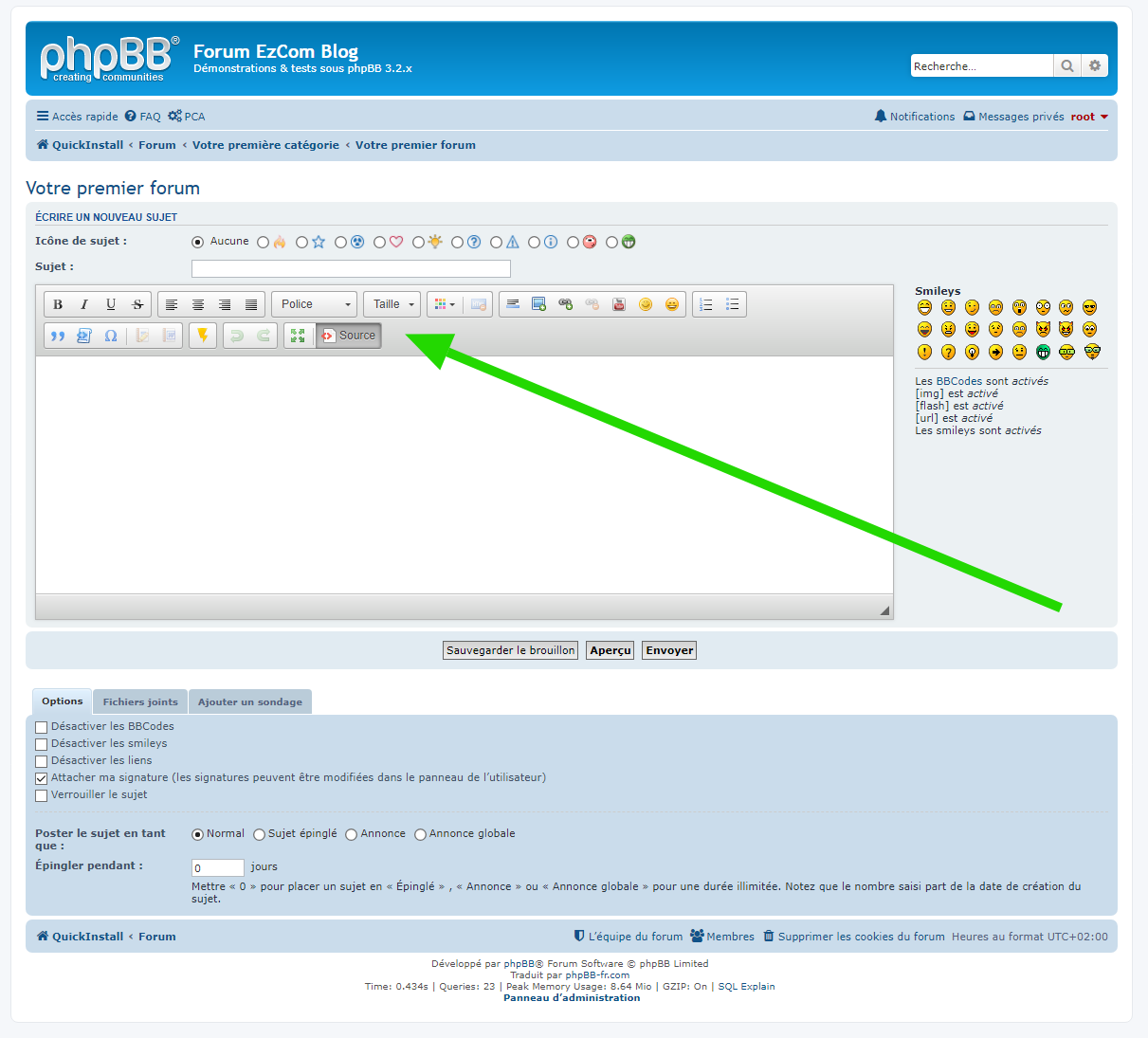This screenshot has height=1038, width=1148.
Task: Insert special character (Omega)
Action: click(x=111, y=336)
